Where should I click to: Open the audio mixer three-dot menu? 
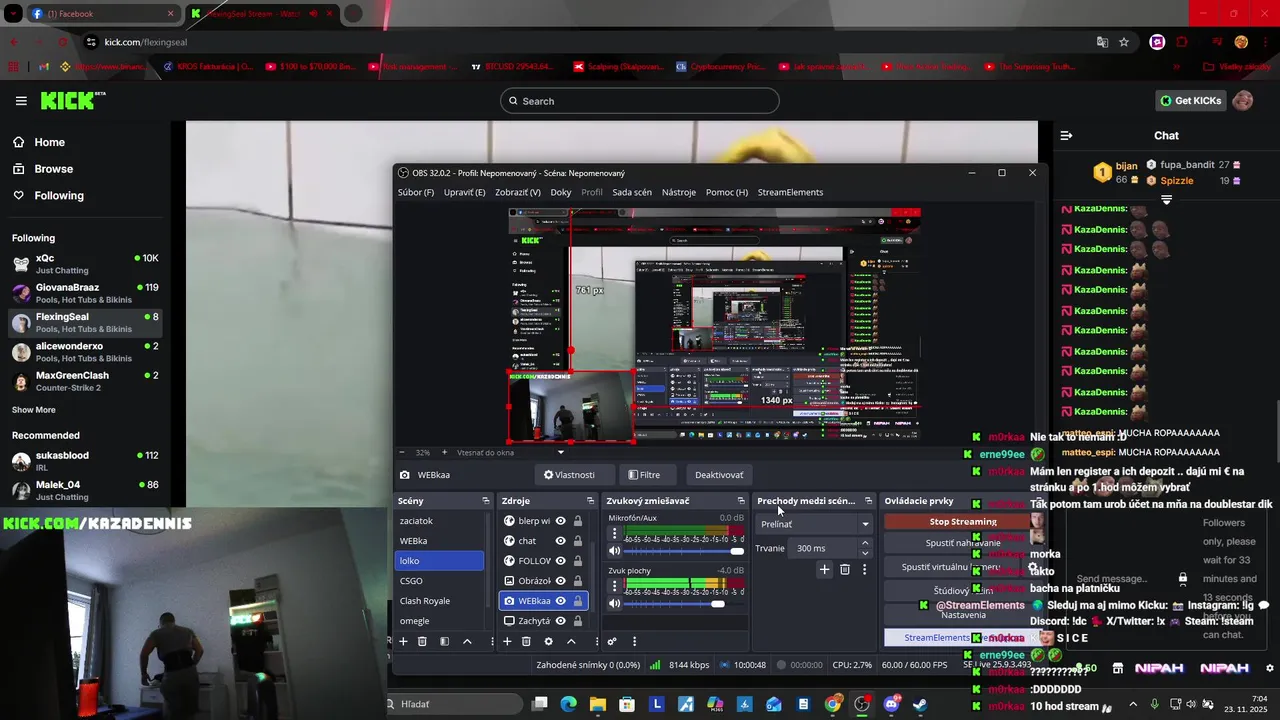(634, 641)
